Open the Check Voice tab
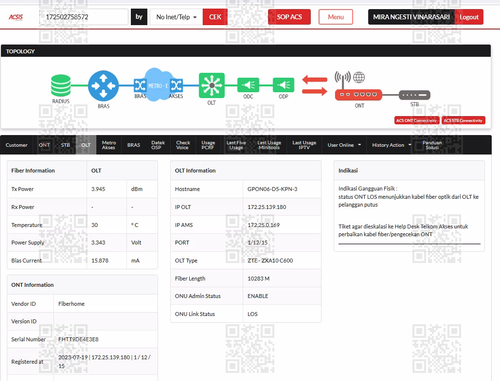Image resolution: width=500 pixels, height=381 pixels. point(183,145)
